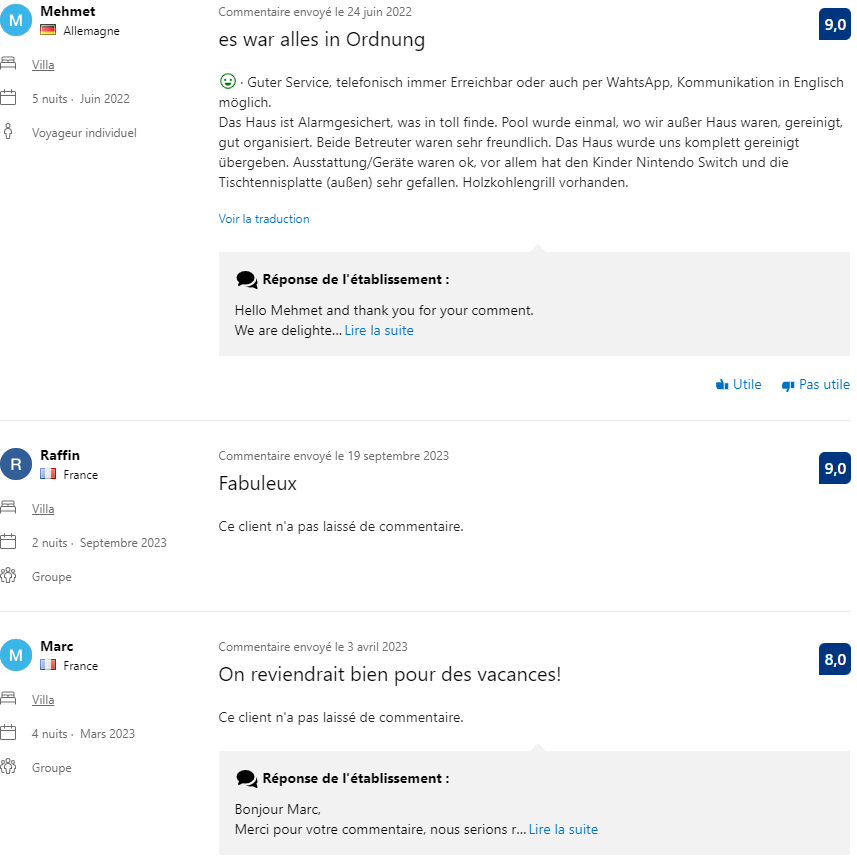857x858 pixels.
Task: Click the German flag next to Allemagne
Action: click(47, 31)
